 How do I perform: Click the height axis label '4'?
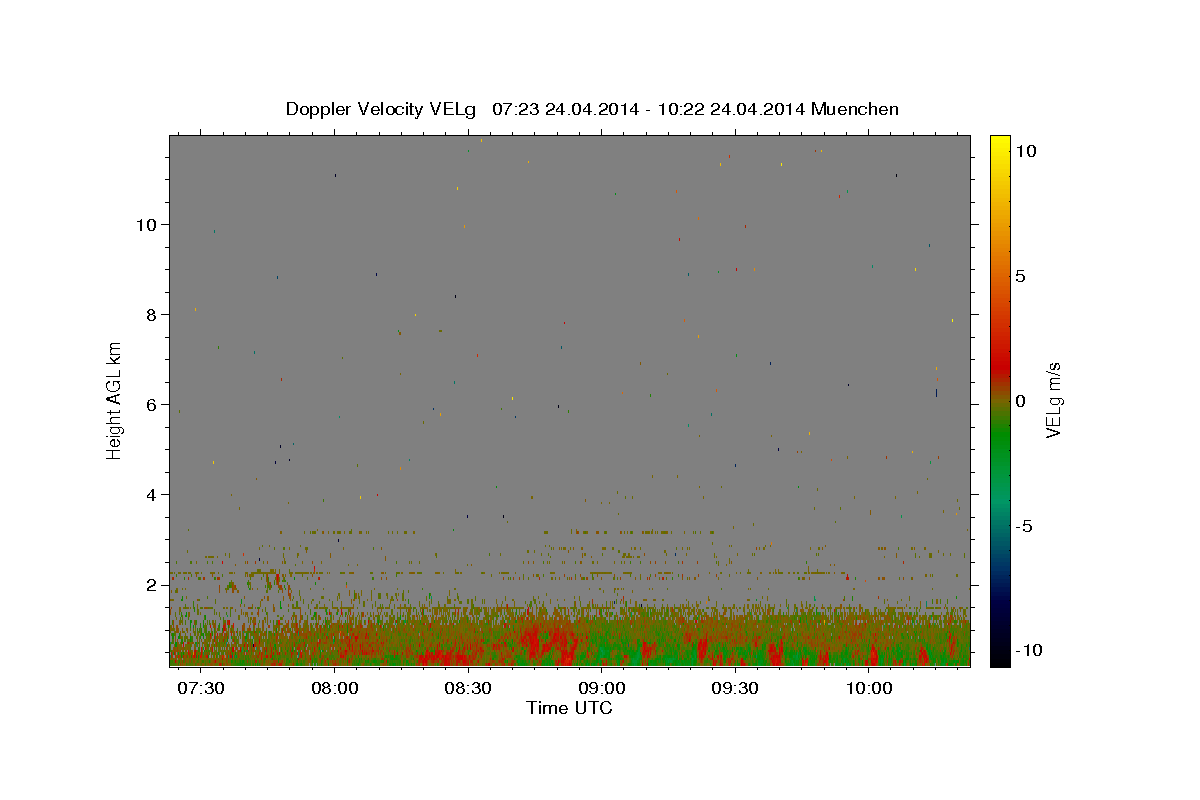(x=152, y=495)
